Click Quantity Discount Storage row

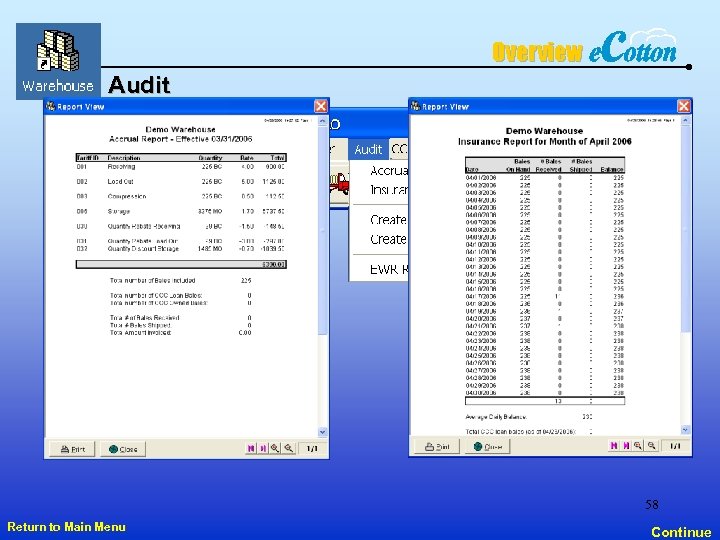click(180, 249)
